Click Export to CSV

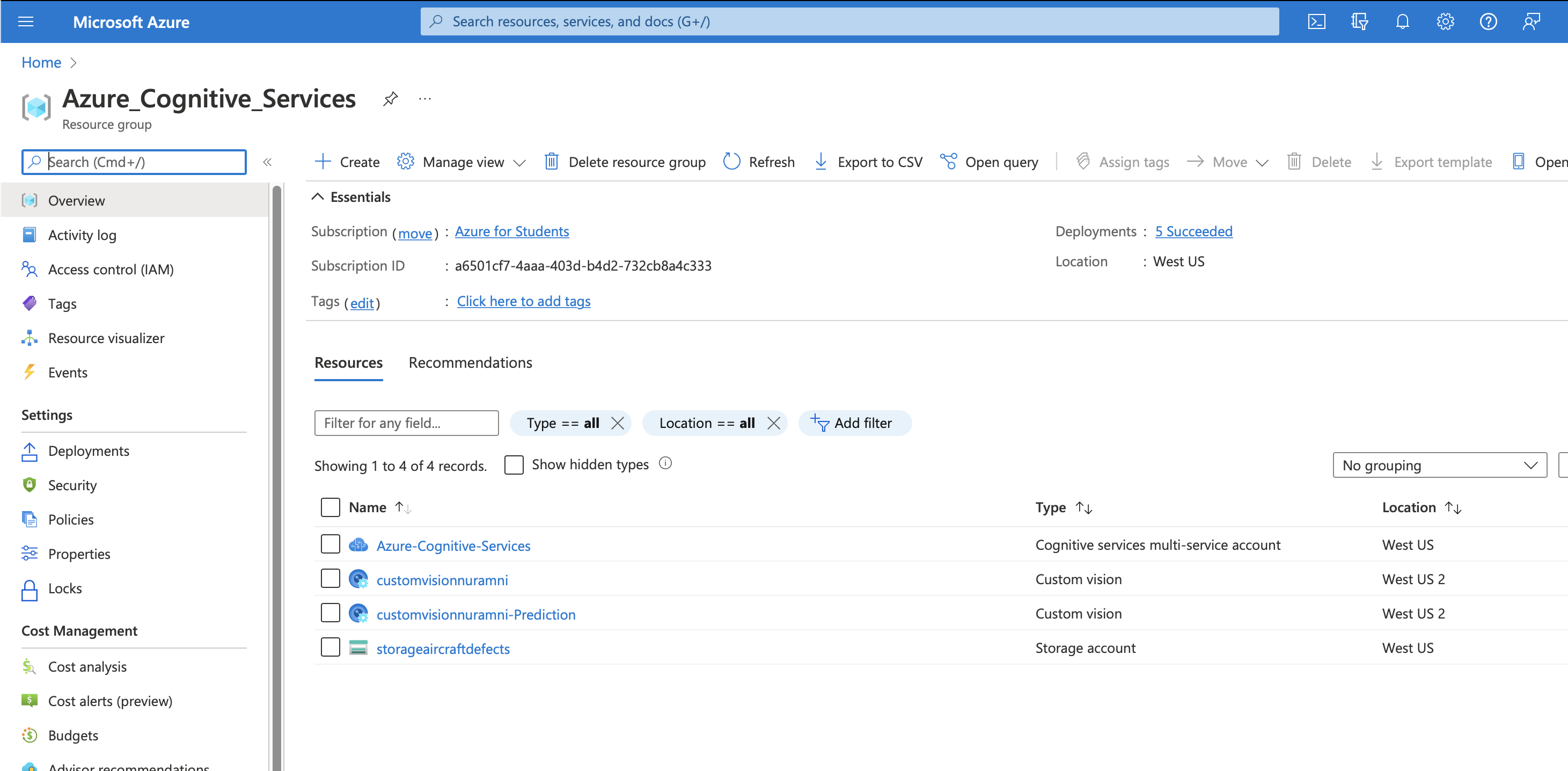click(869, 162)
